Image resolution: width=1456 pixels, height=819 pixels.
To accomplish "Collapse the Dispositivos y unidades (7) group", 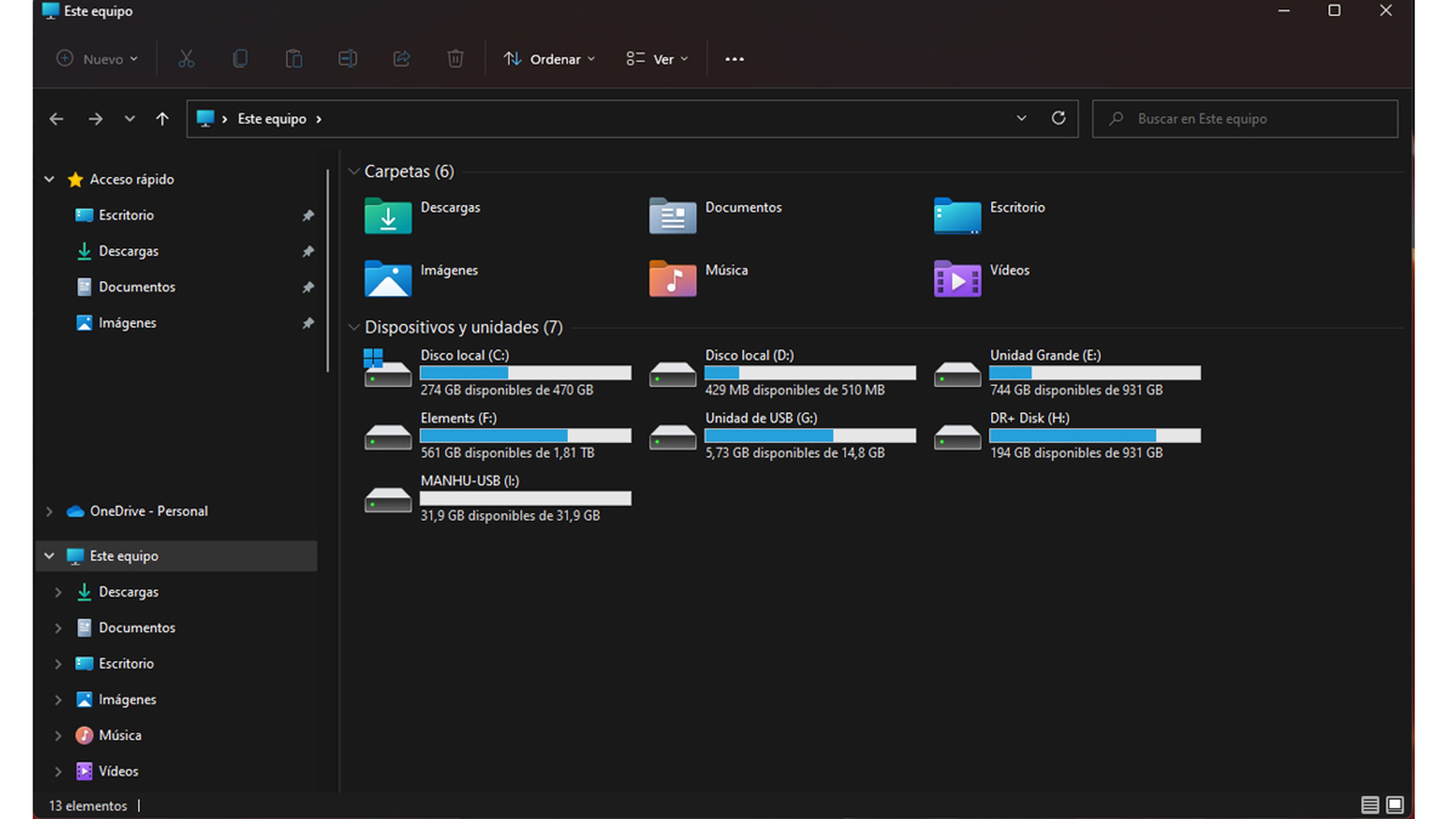I will 354,327.
